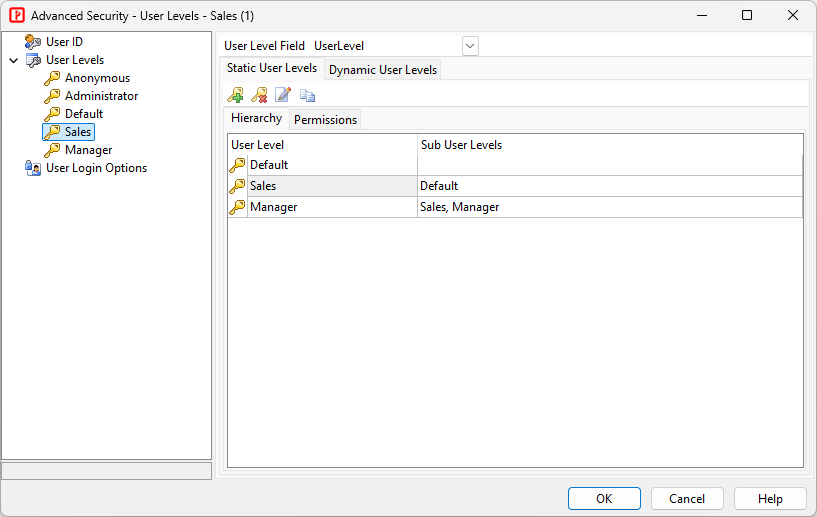Open Help for this dialog

click(x=769, y=498)
